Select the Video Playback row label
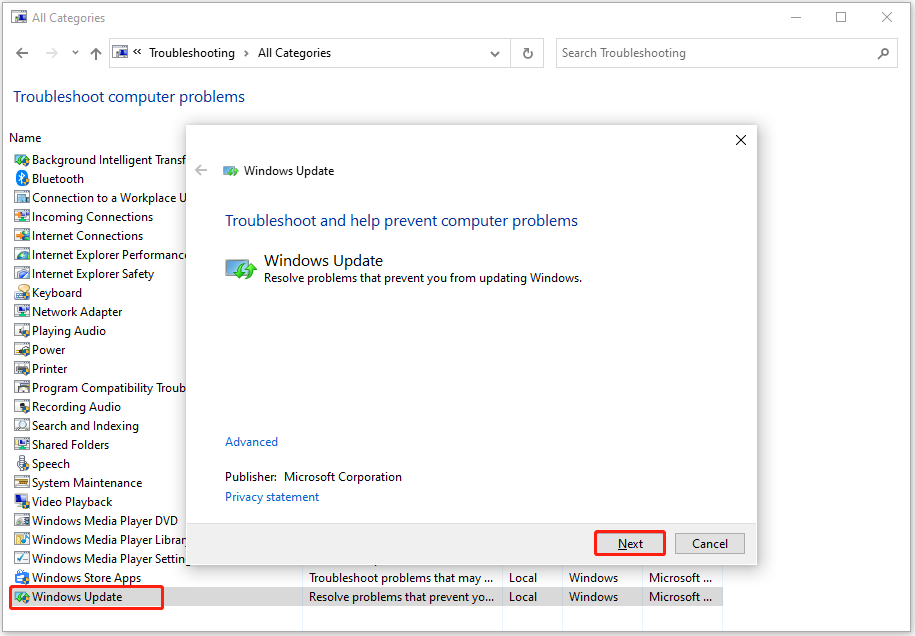The image size is (915, 636). tap(72, 502)
